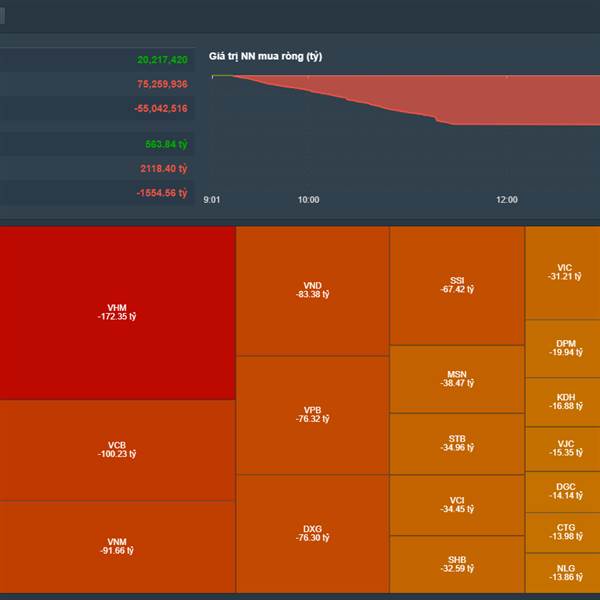
Task: Click the 12:00 time axis label
Action: (507, 200)
